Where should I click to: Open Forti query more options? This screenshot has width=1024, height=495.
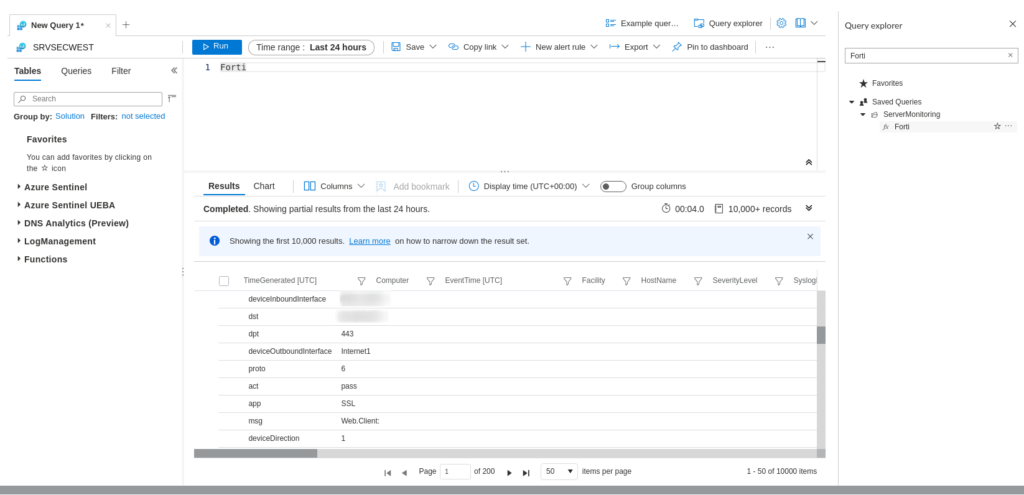pos(1009,126)
